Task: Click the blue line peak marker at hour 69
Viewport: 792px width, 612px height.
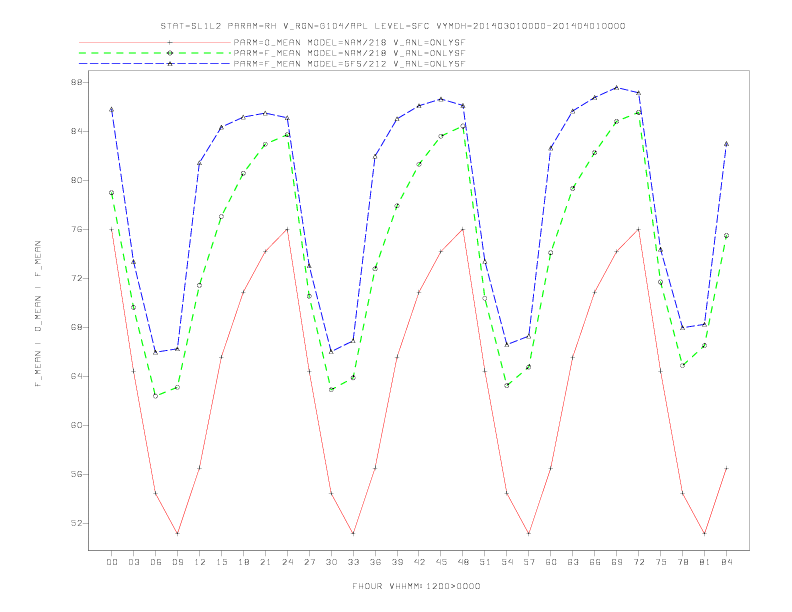Action: pyautogui.click(x=617, y=87)
